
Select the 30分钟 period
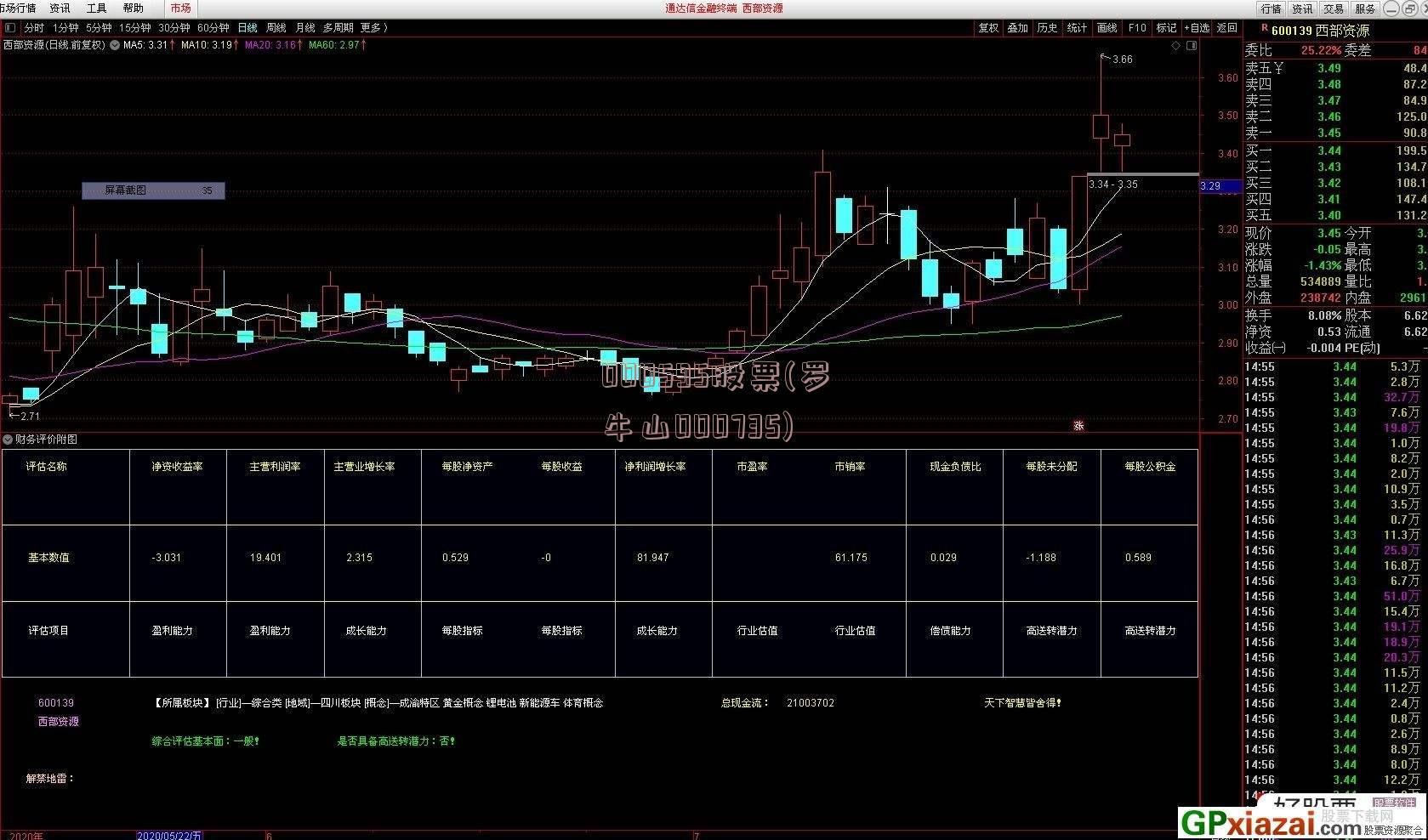pos(174,28)
